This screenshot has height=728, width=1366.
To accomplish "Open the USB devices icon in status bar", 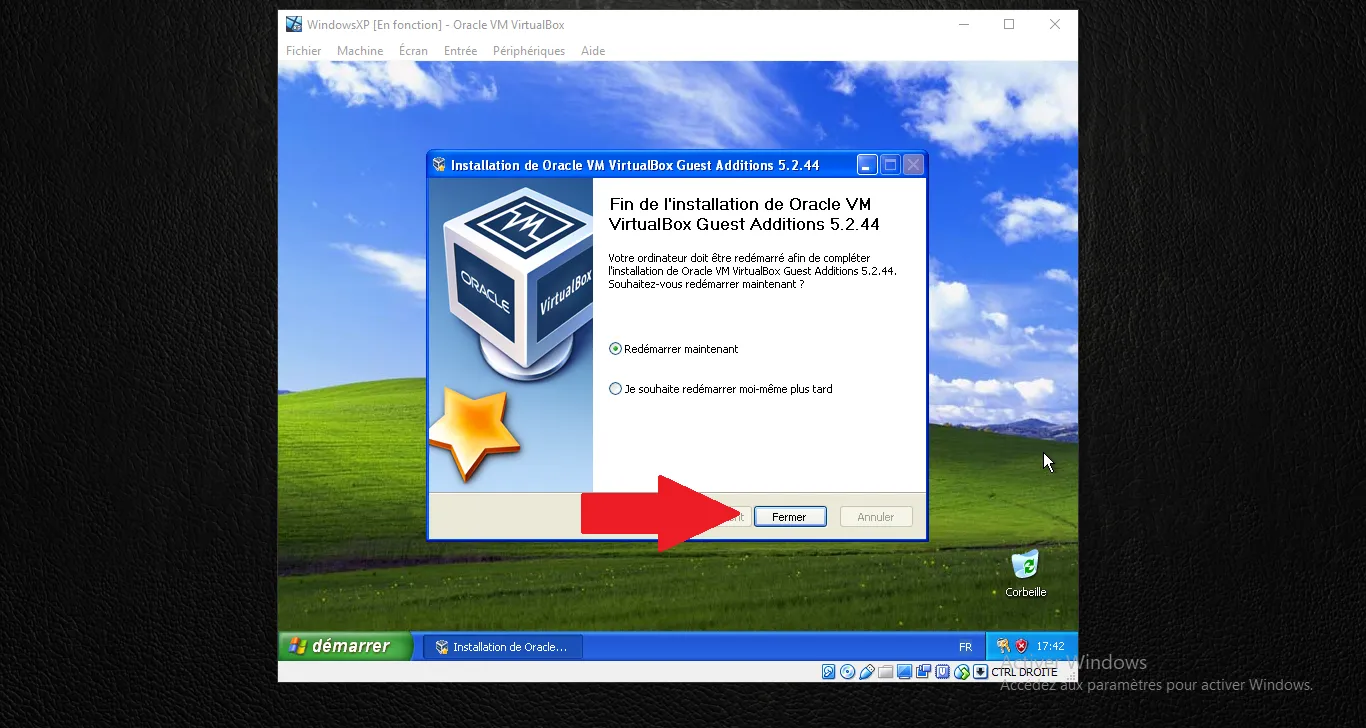I will pyautogui.click(x=867, y=672).
